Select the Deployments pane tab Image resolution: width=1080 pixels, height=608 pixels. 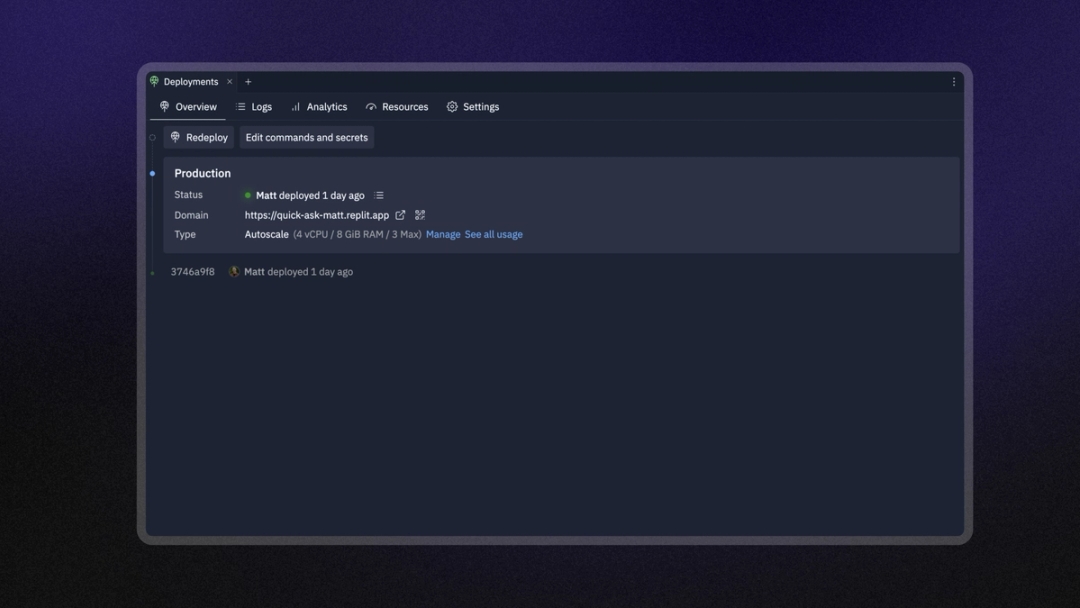193,81
